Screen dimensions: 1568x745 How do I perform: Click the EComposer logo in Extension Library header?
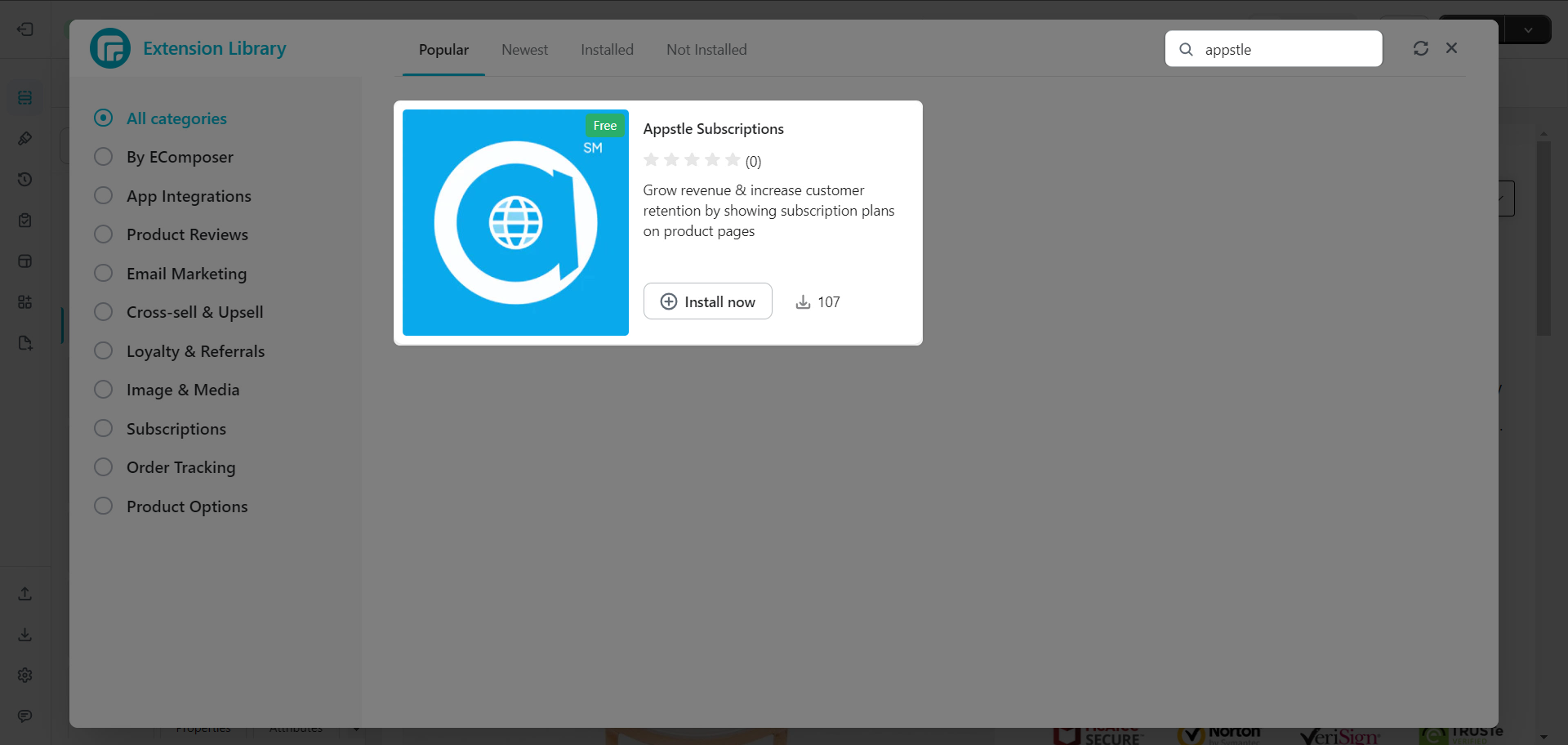click(x=110, y=48)
